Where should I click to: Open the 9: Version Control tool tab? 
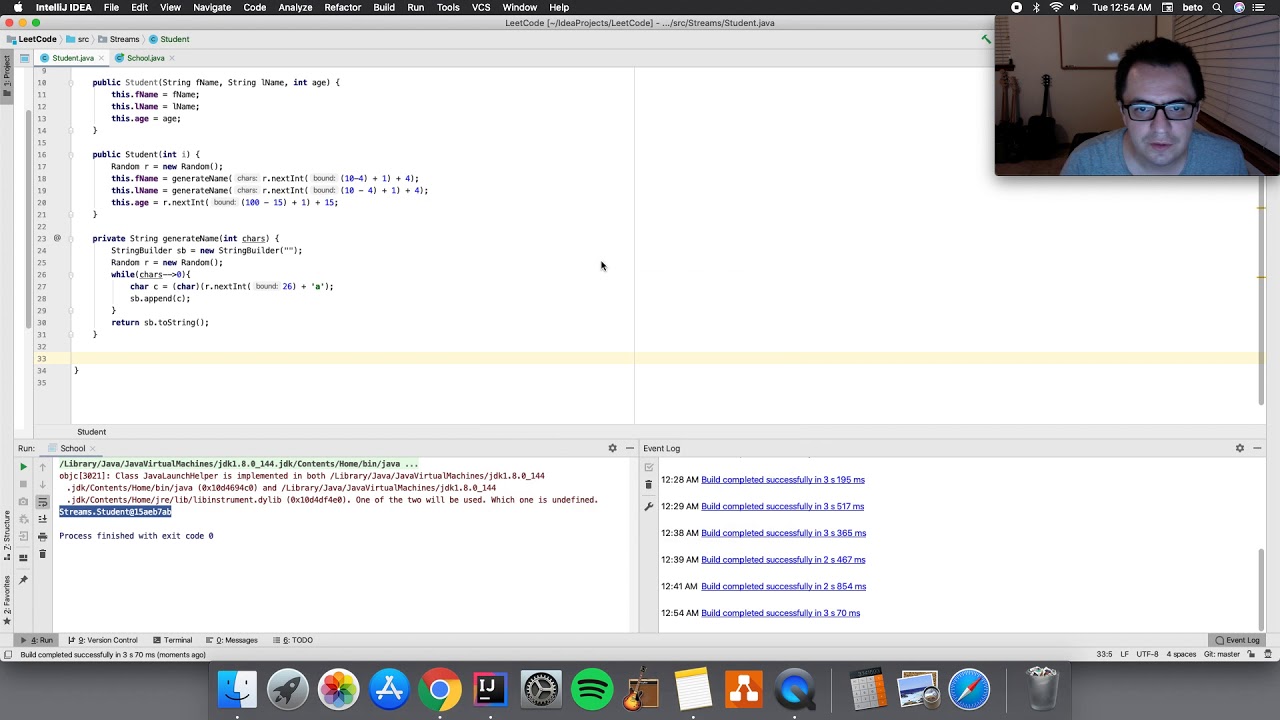[x=103, y=640]
